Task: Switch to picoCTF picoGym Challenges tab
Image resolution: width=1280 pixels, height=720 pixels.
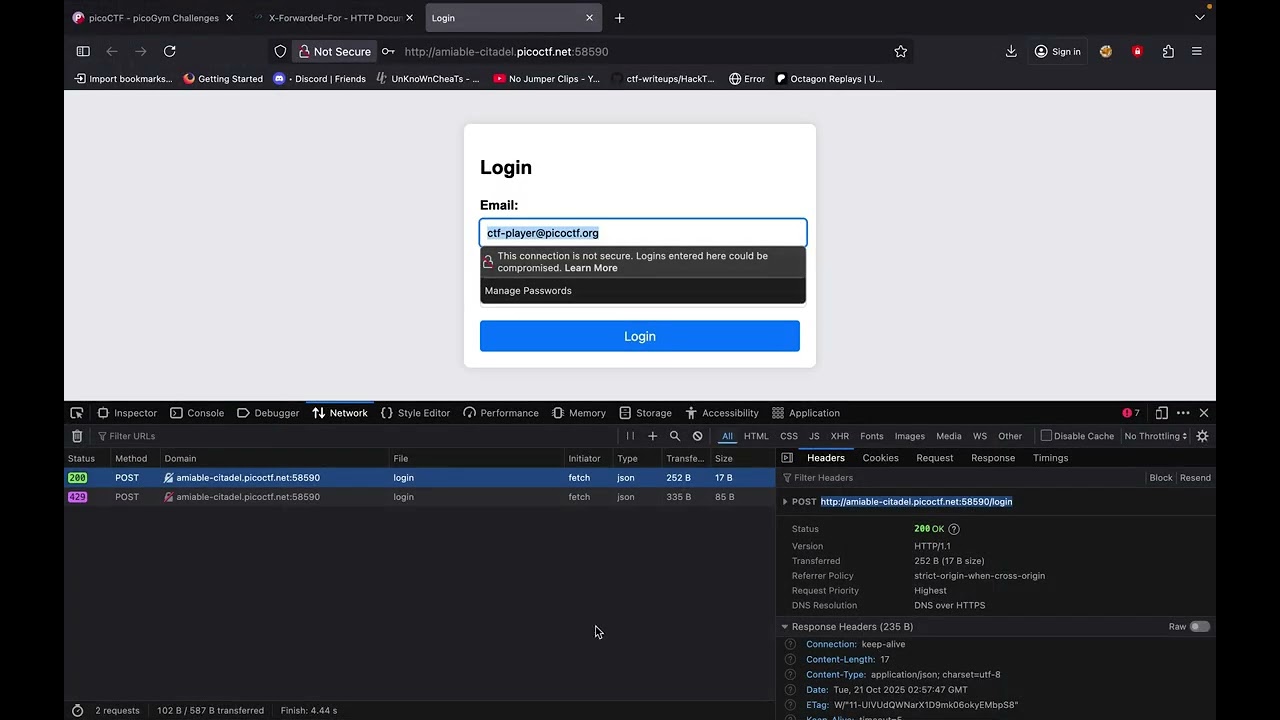Action: (153, 18)
